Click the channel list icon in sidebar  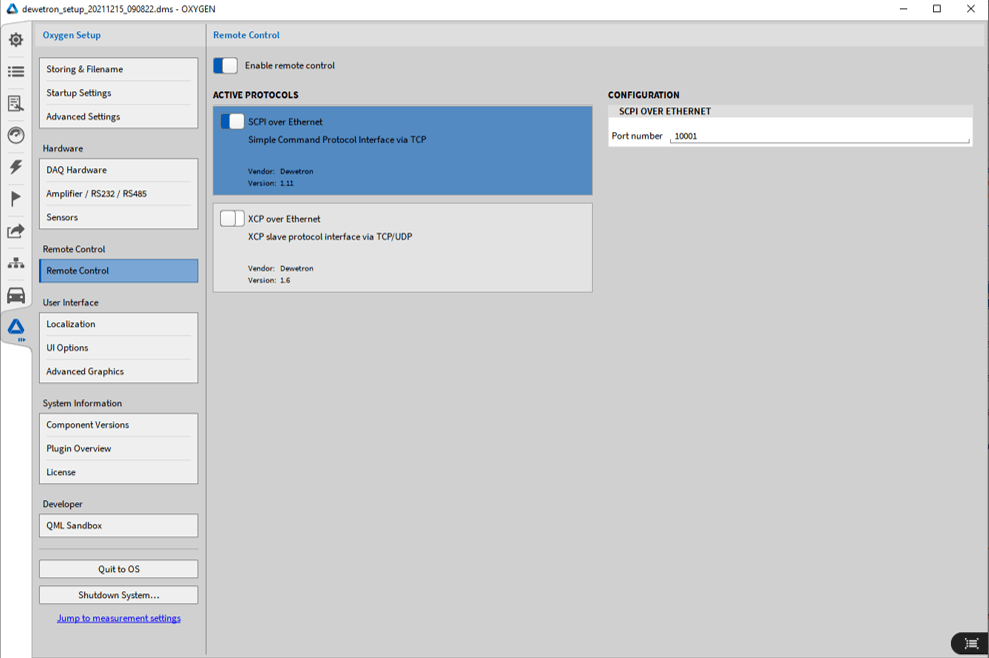[x=16, y=72]
